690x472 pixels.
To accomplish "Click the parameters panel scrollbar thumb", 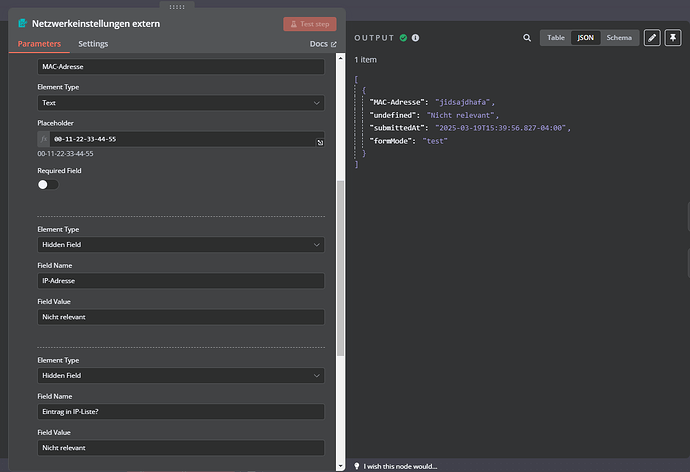I will pyautogui.click(x=340, y=268).
